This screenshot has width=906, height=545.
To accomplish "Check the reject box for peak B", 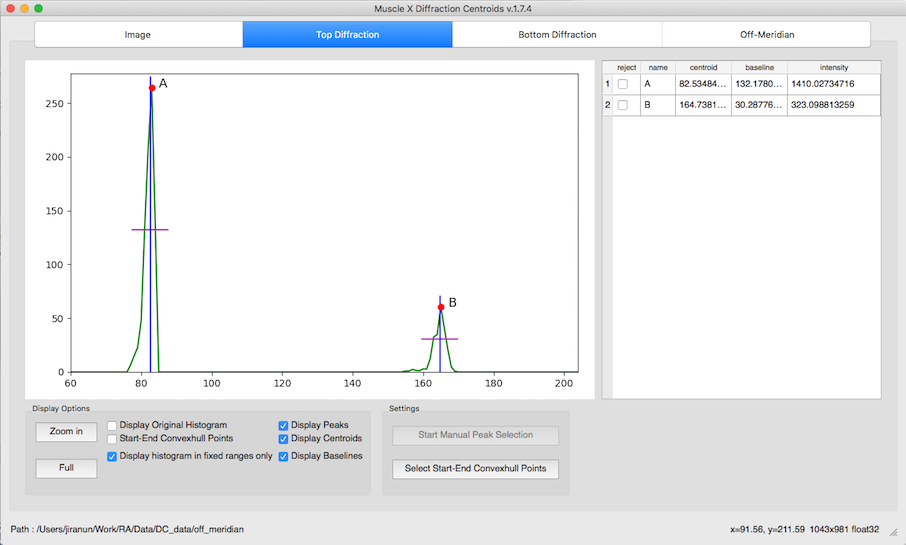I will pyautogui.click(x=623, y=105).
